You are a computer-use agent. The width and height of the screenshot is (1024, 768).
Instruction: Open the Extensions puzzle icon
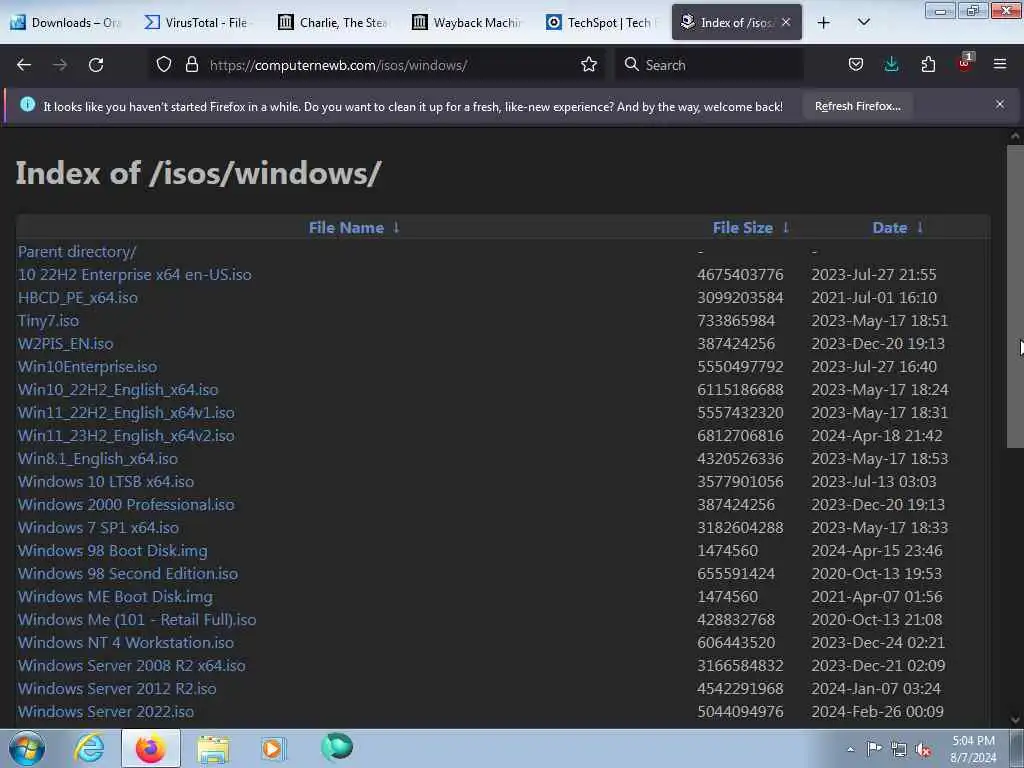[928, 65]
